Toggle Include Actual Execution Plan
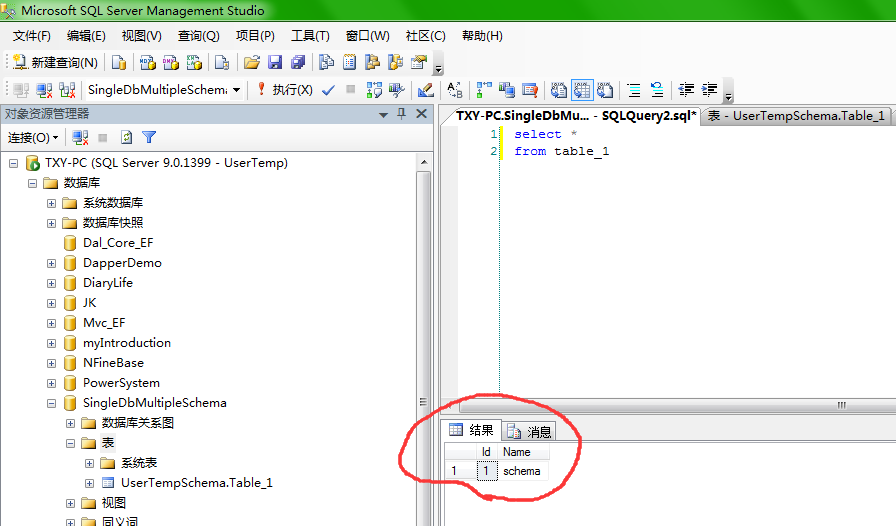 click(x=484, y=90)
